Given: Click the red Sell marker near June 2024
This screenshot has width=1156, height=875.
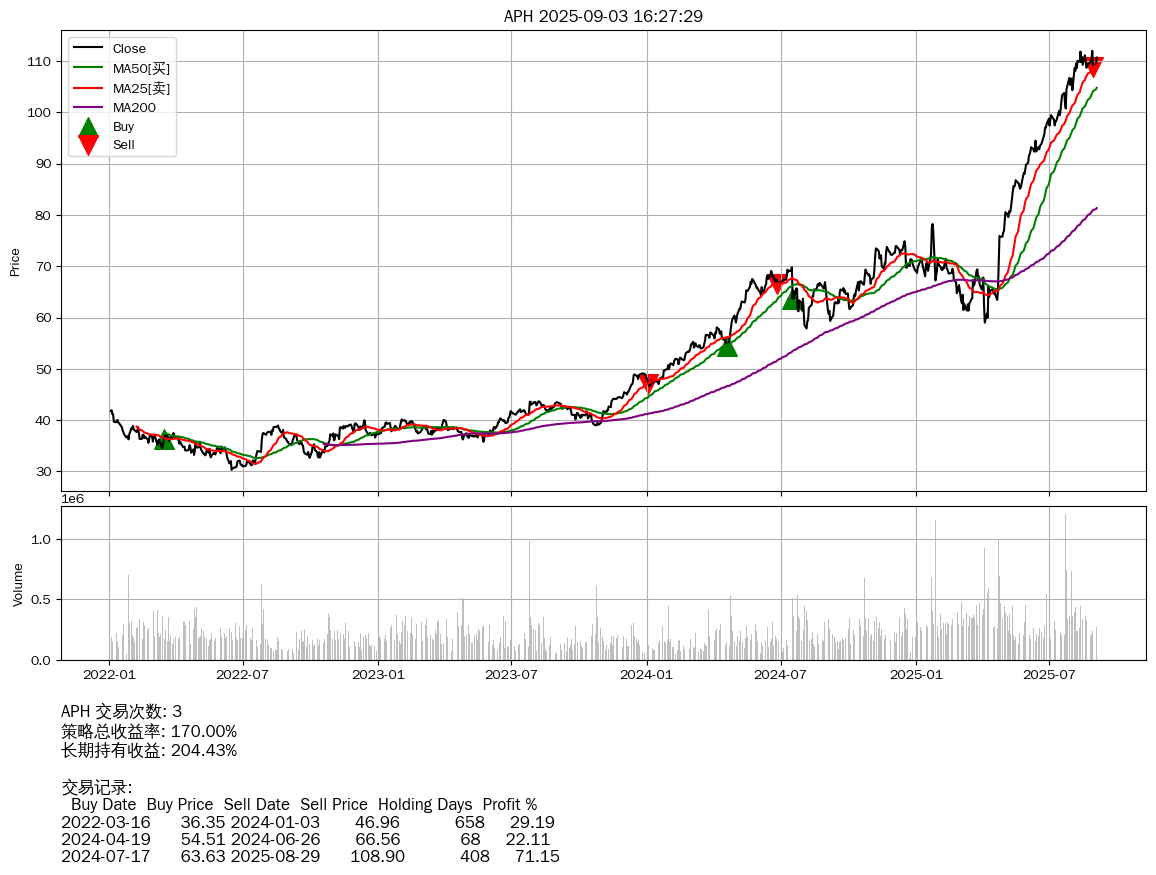Looking at the screenshot, I should click(x=777, y=284).
